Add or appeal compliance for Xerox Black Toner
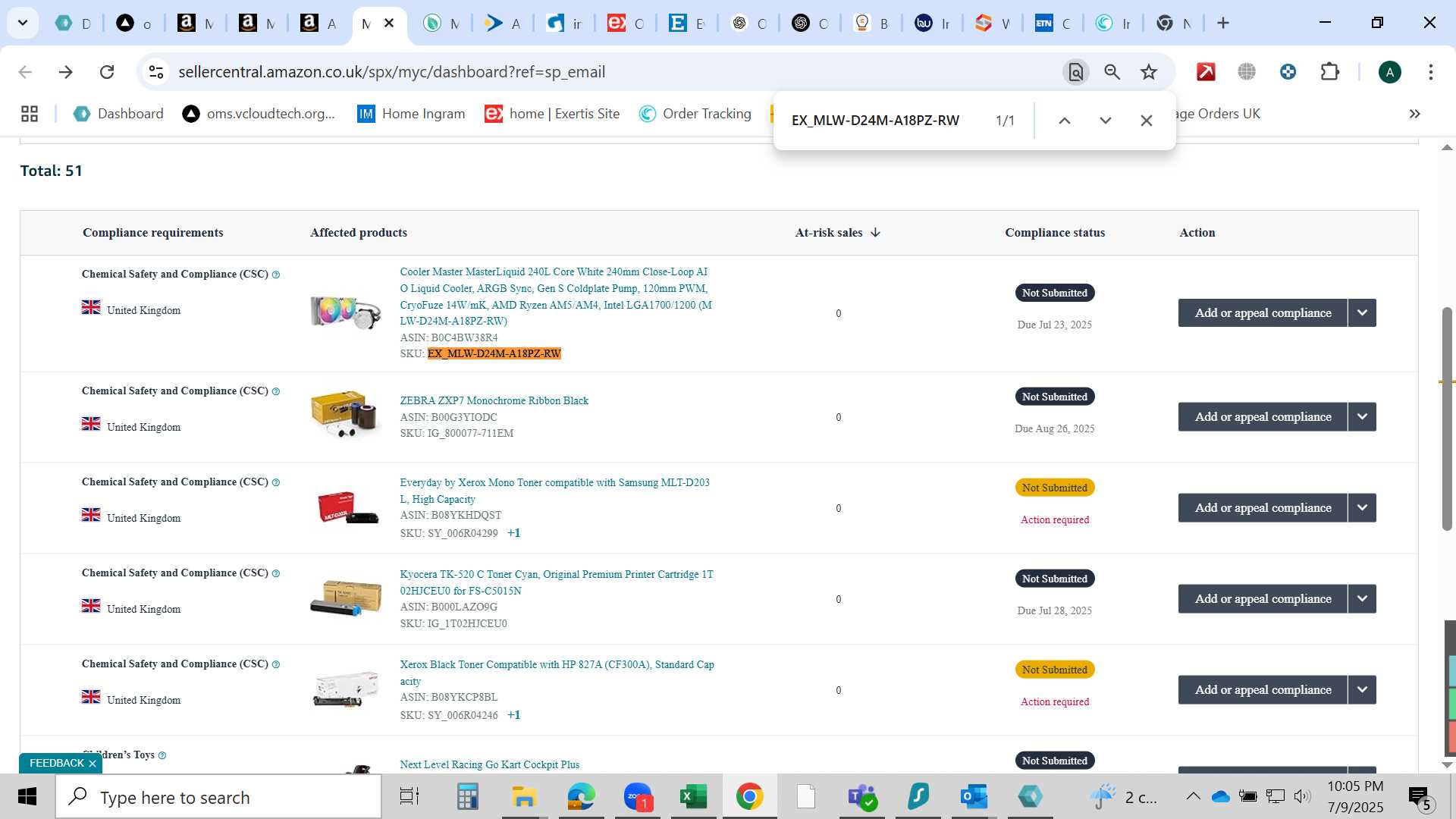 pos(1263,689)
